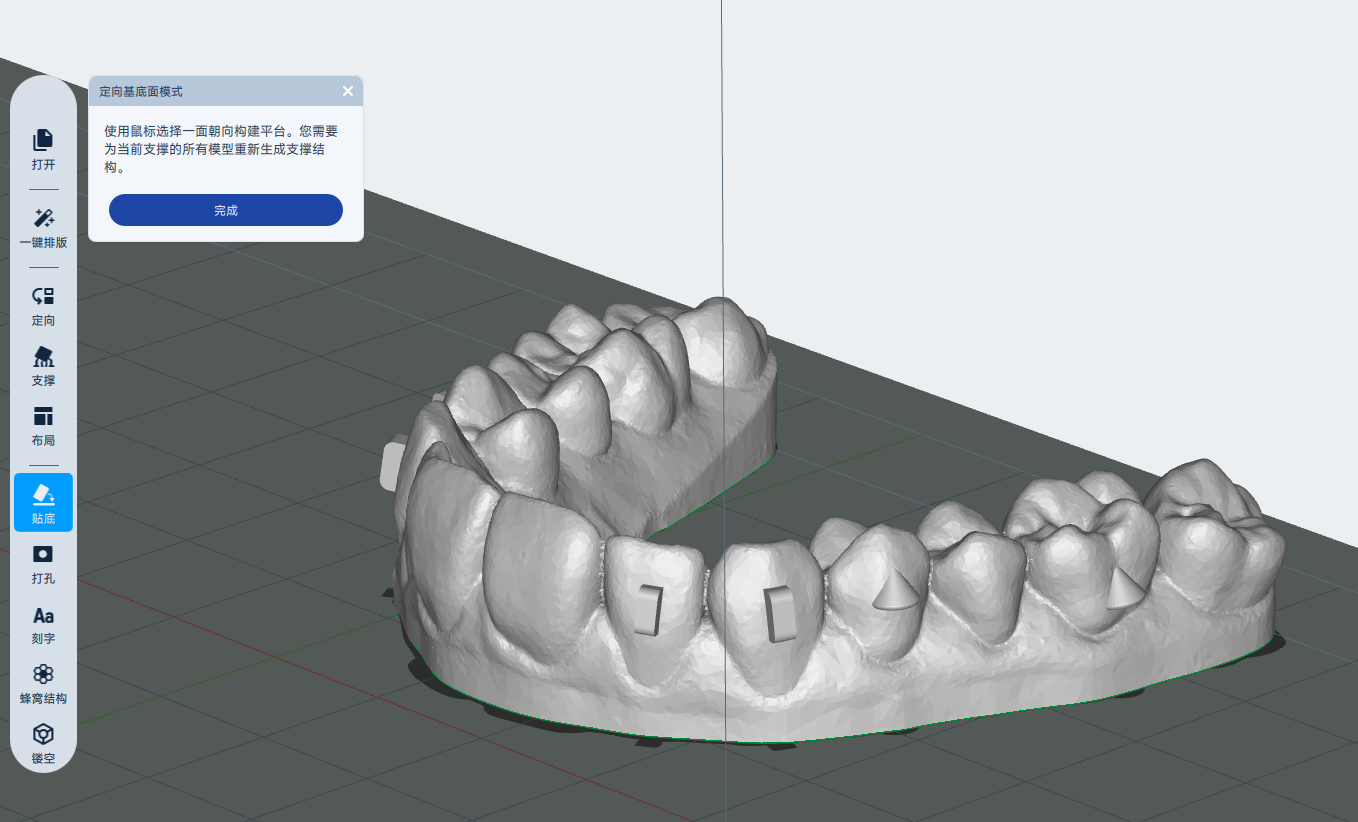Screen dimensions: 1358x822
Task: Open the 支撑 support tool
Action: coord(43,366)
